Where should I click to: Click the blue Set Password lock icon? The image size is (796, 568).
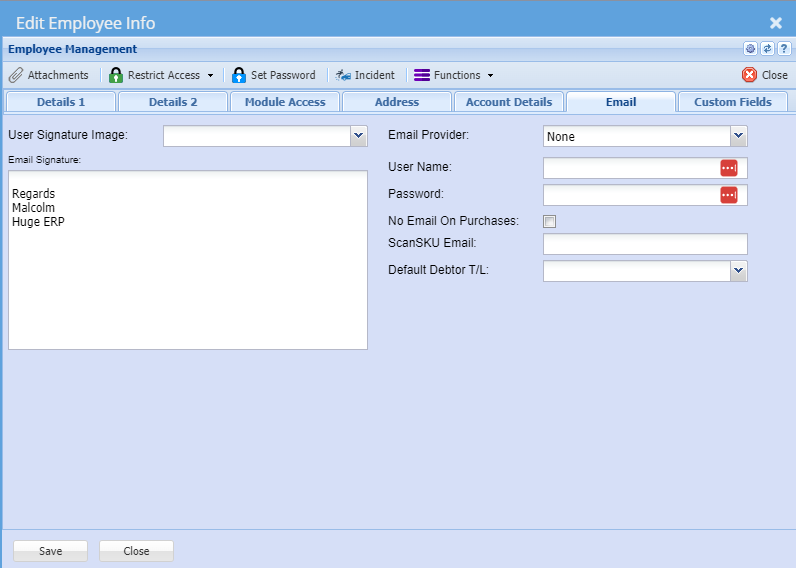(239, 75)
